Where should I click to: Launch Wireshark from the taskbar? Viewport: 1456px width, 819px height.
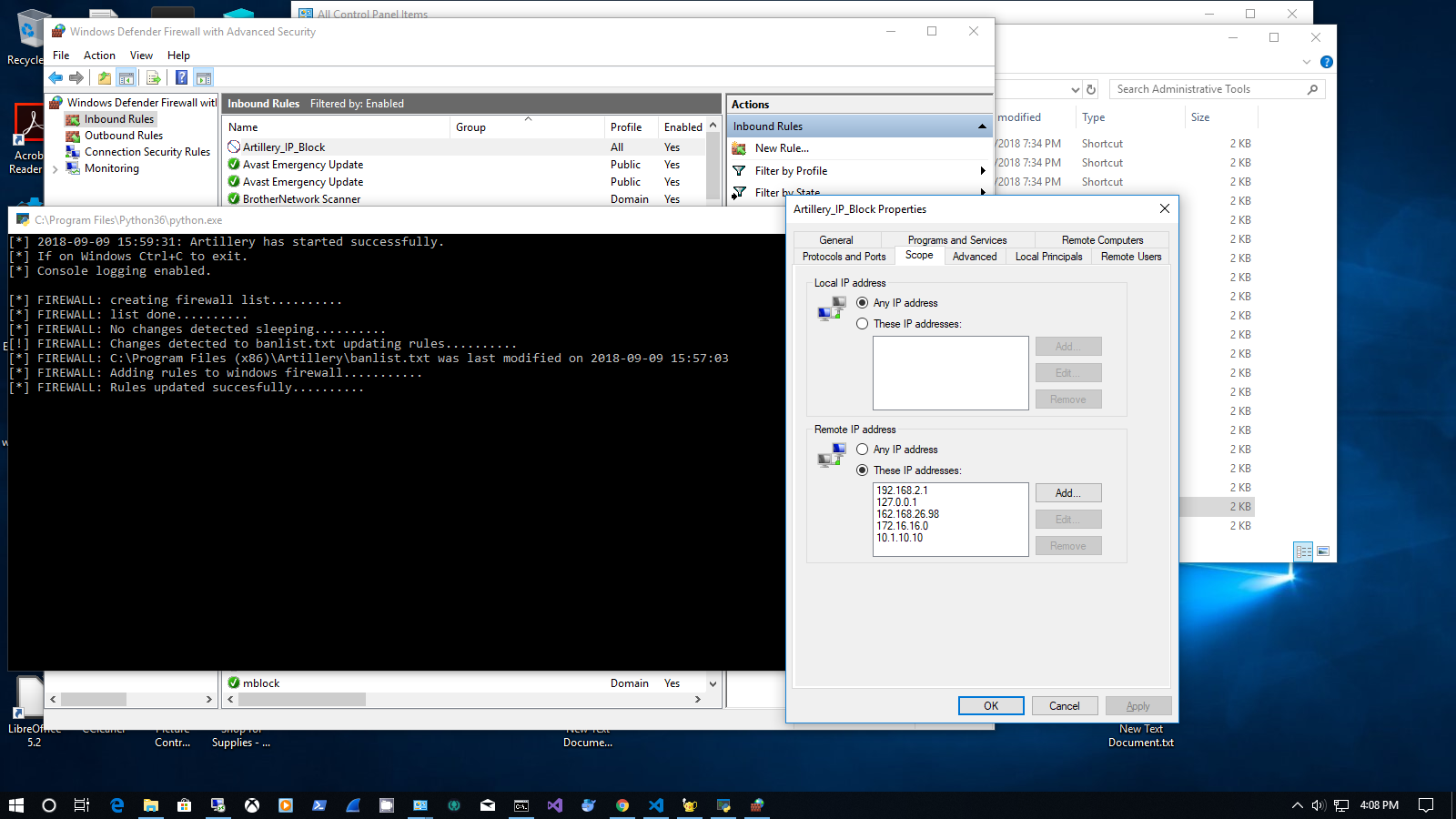tap(353, 804)
